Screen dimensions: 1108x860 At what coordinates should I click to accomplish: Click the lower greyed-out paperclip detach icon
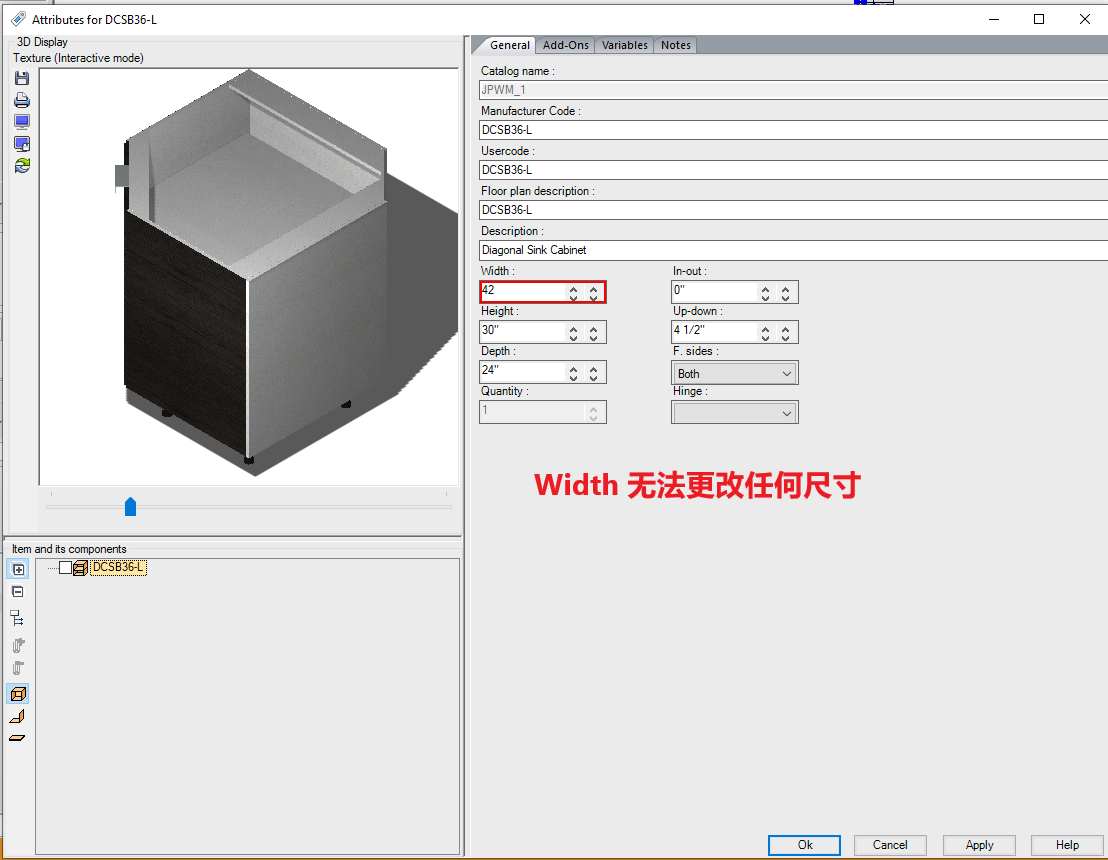pos(18,668)
